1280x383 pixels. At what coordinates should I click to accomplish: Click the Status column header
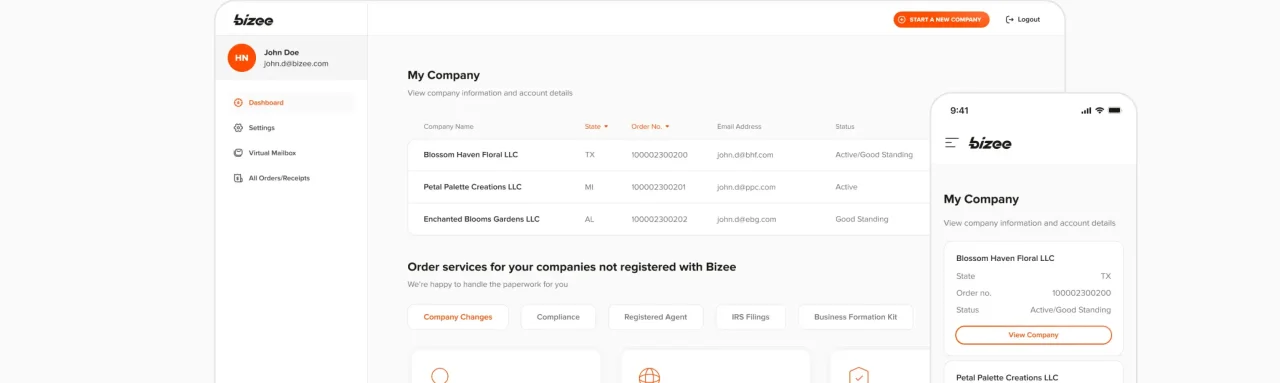point(845,127)
